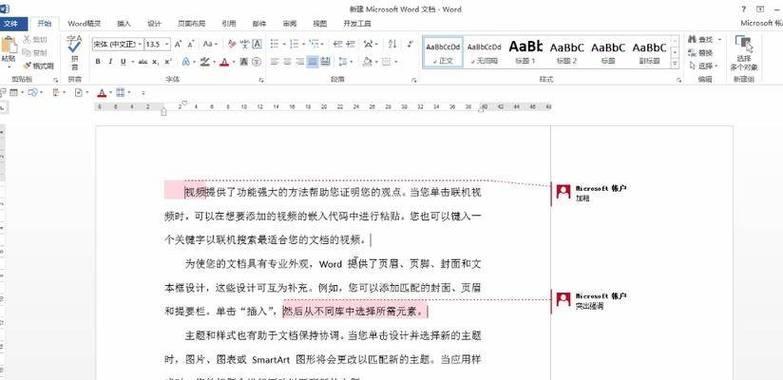Open the Select (选择) dropdown in Editing
Viewport: 783px width, 380px height.
704,65
